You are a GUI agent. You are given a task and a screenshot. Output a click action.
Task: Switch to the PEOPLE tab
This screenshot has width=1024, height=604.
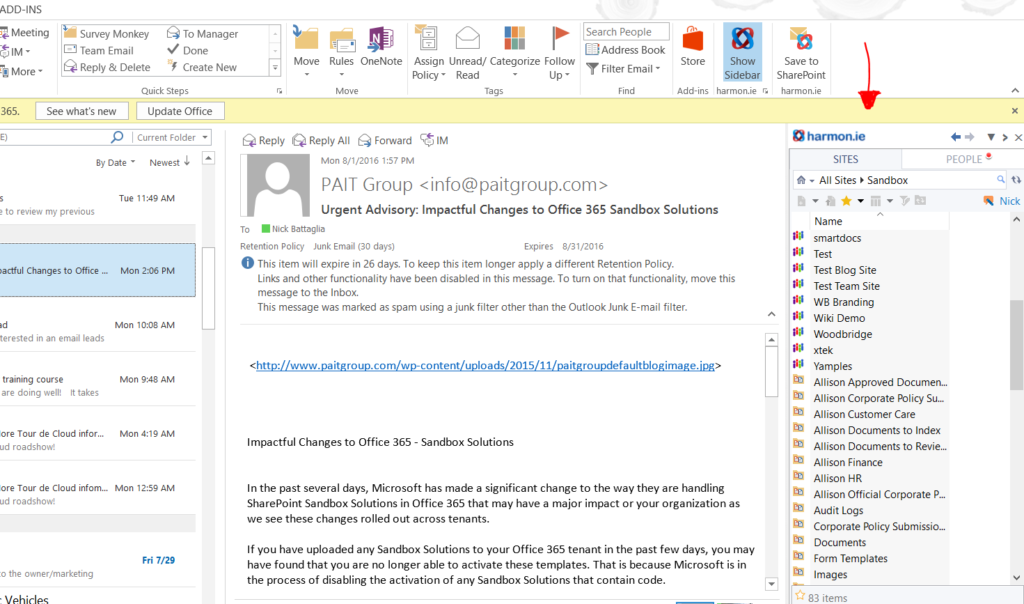click(x=964, y=159)
